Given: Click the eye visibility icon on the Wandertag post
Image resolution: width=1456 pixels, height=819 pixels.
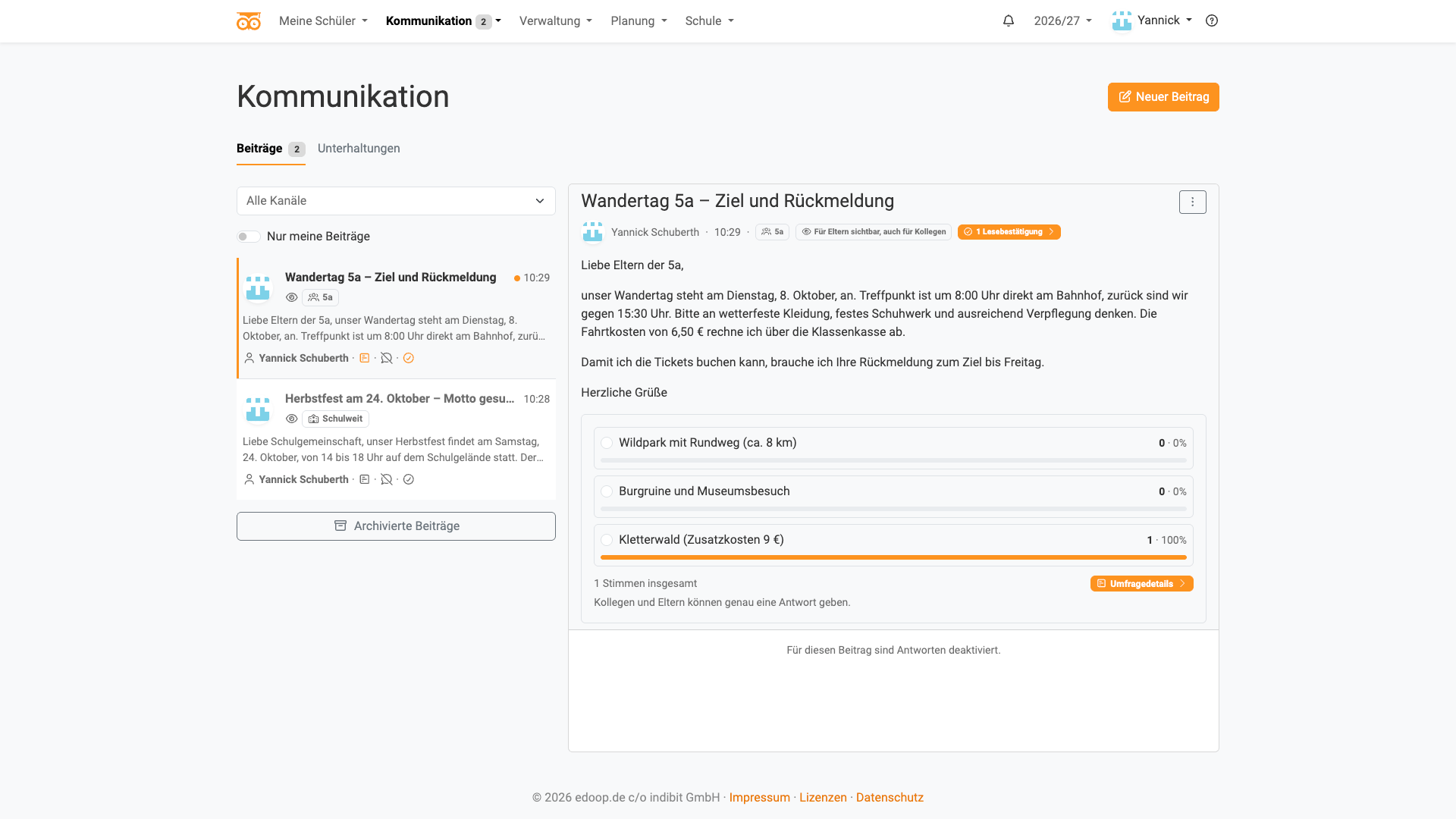Looking at the screenshot, I should [x=292, y=297].
